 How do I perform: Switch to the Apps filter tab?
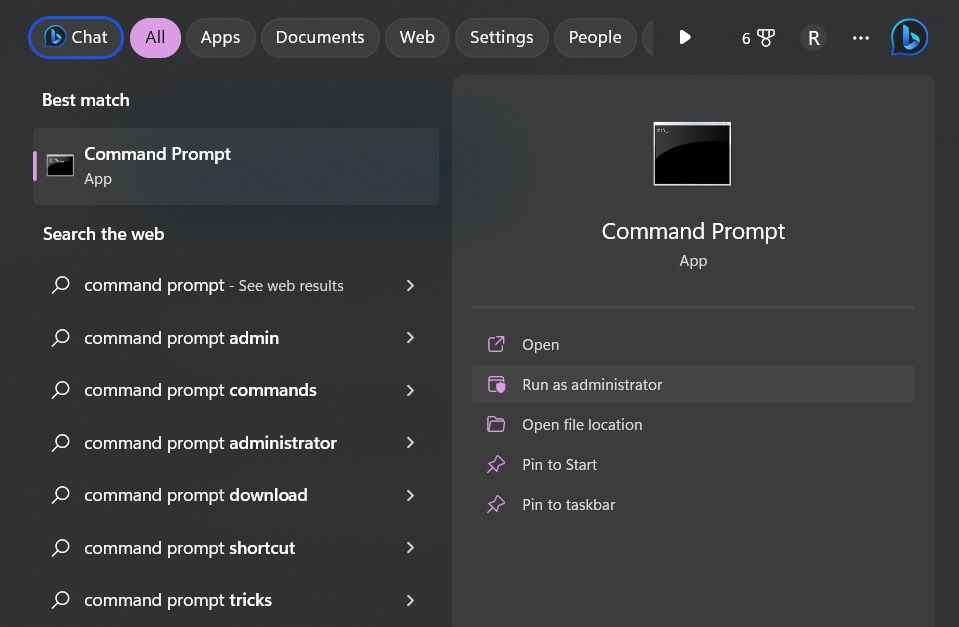click(x=220, y=37)
